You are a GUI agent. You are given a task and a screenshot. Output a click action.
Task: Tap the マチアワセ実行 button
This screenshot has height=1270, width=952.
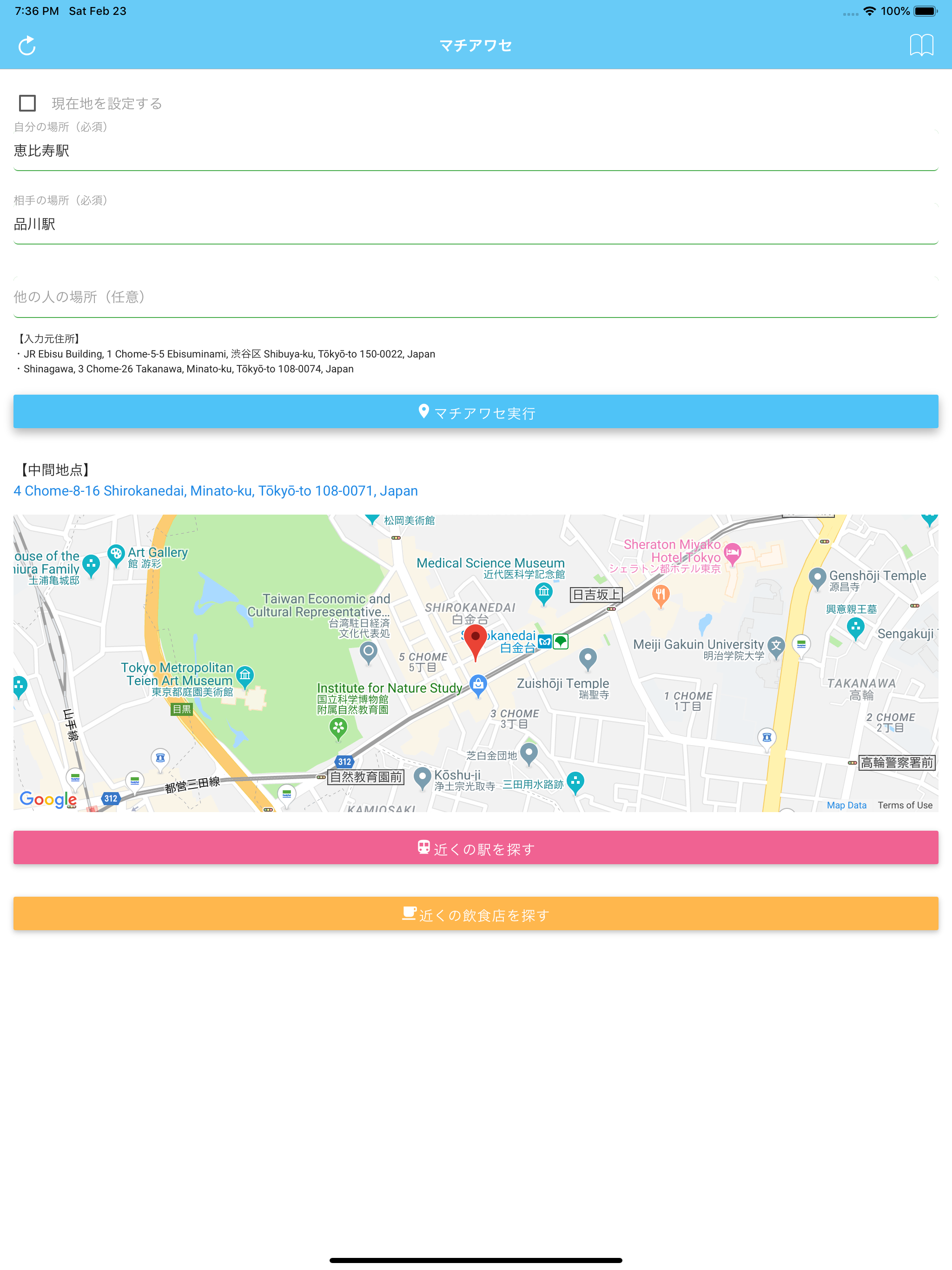point(476,412)
